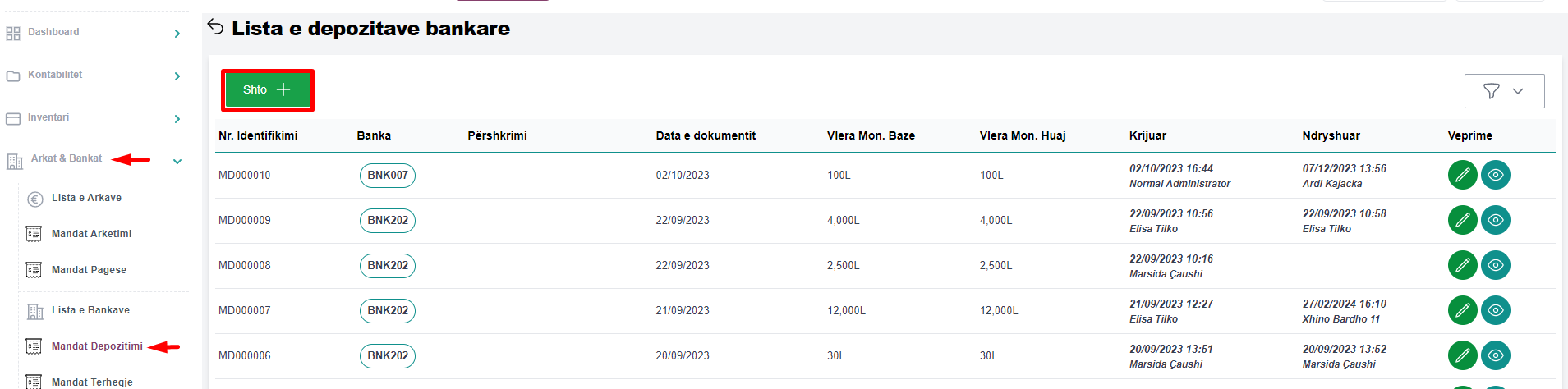View details of deposit MD000010
The width and height of the screenshot is (1568, 389).
pos(1495,175)
